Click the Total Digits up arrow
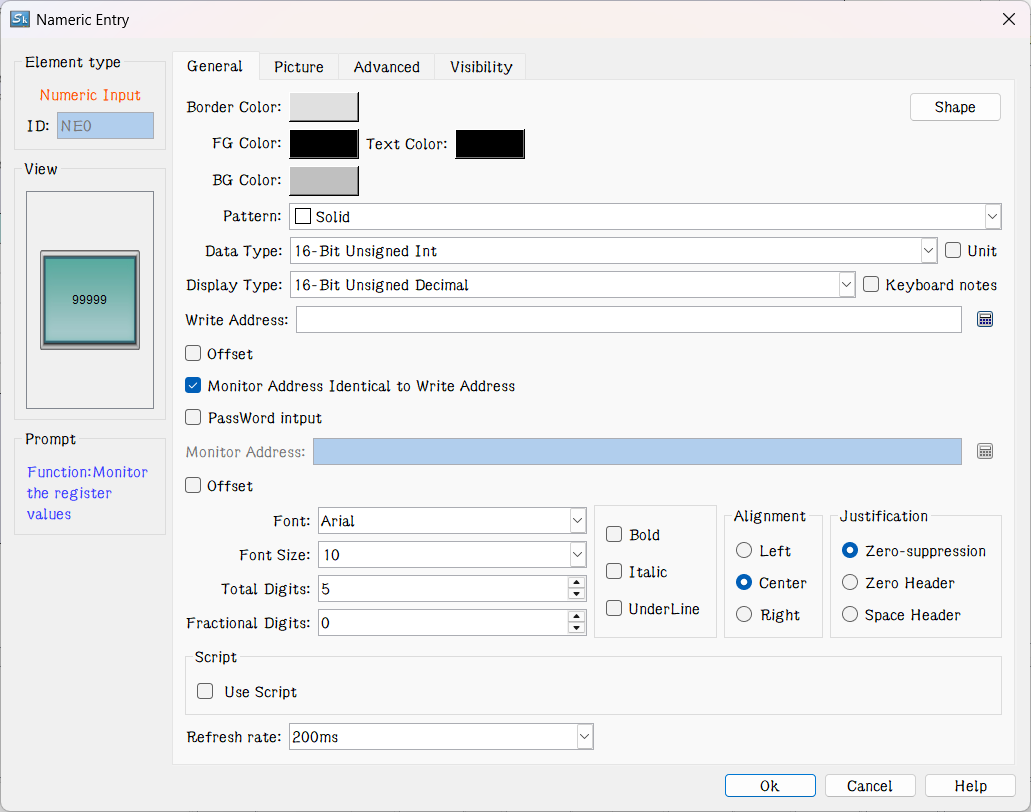The image size is (1031, 812). [x=576, y=583]
